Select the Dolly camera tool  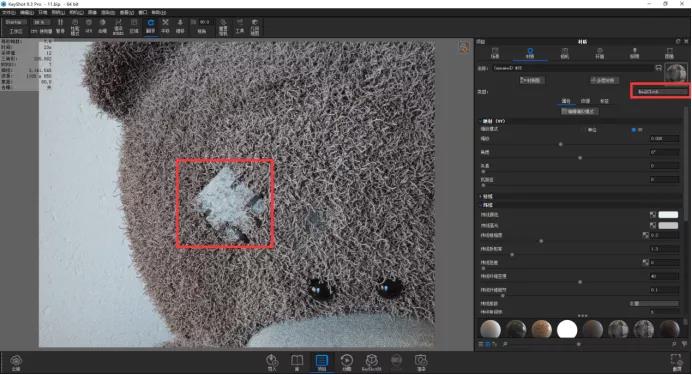(180, 26)
